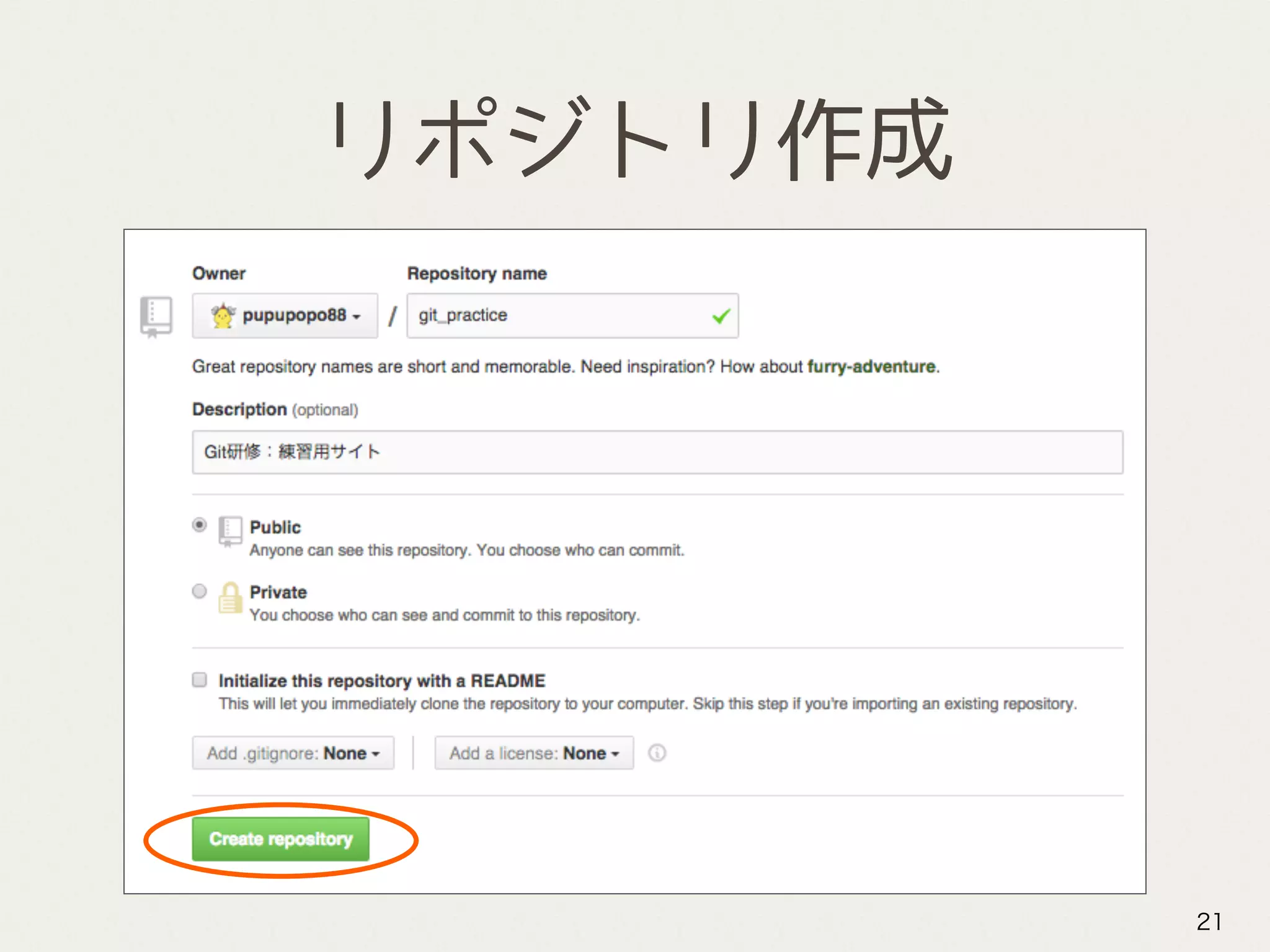
Task: Click the Repository name input field
Action: 558,316
